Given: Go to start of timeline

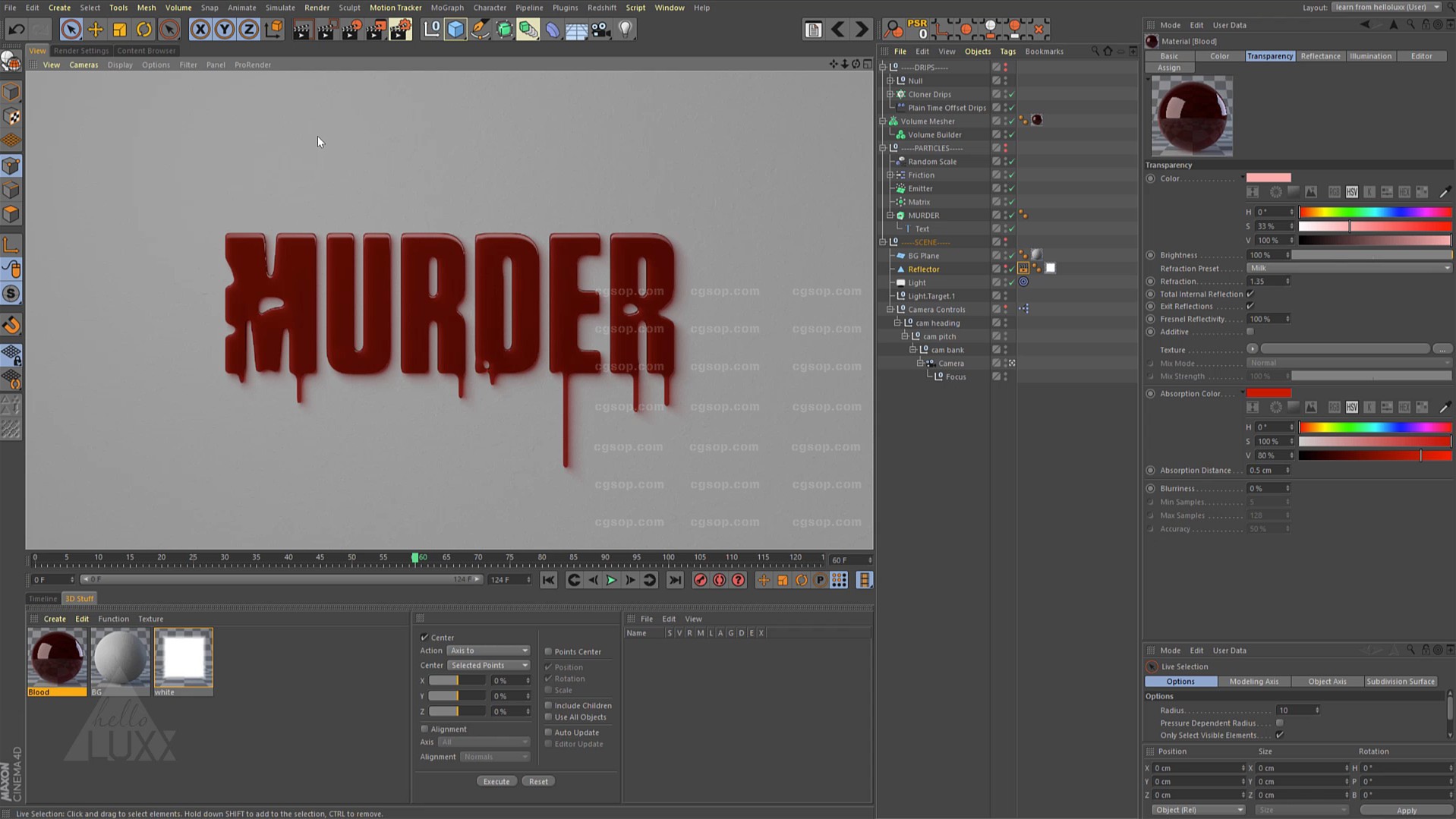Looking at the screenshot, I should tap(548, 581).
